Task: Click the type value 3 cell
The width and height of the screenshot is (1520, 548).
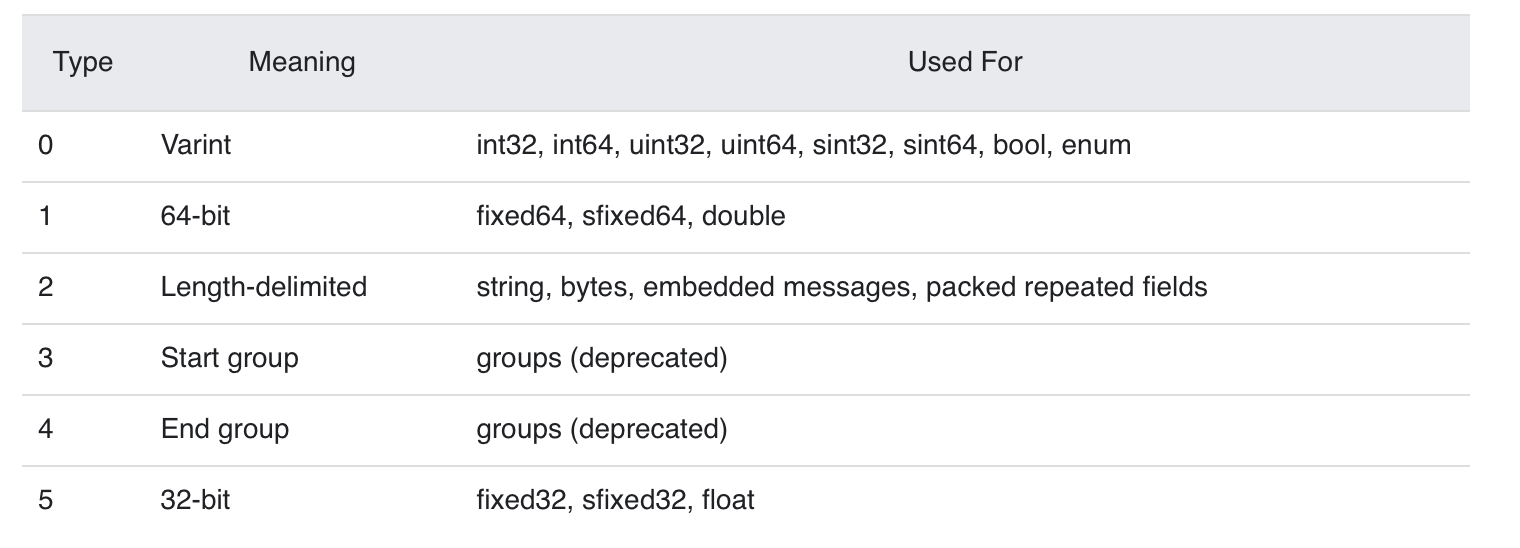Action: click(45, 358)
